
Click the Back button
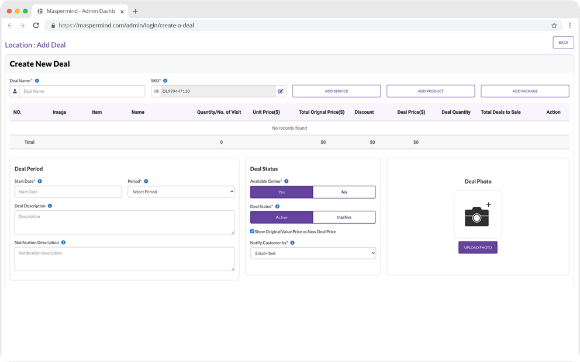point(563,43)
